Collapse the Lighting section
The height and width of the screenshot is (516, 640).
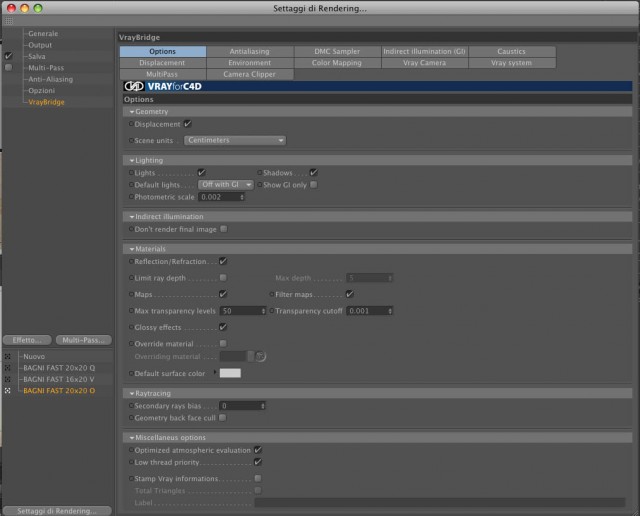pos(132,160)
